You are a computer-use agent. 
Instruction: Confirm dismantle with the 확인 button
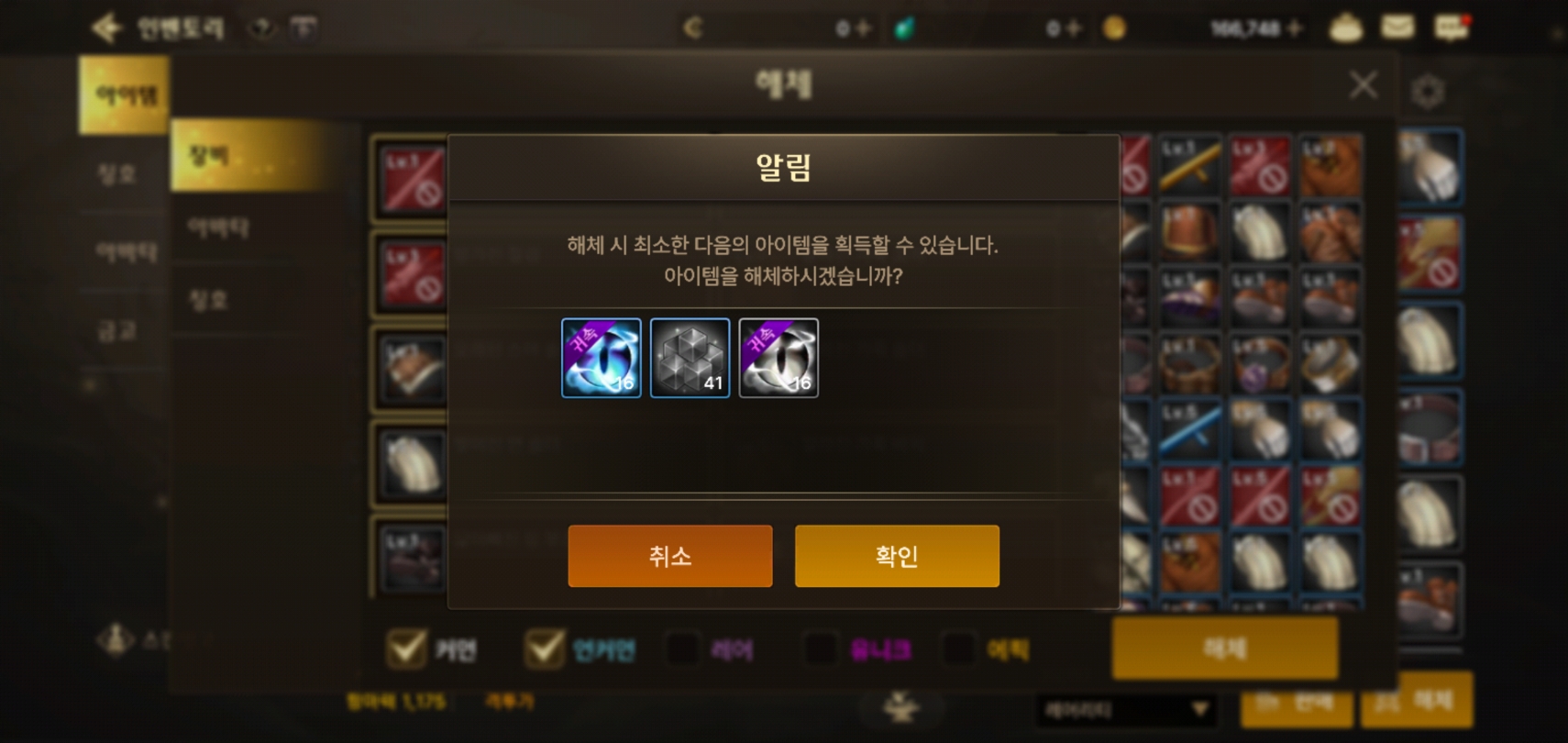897,556
